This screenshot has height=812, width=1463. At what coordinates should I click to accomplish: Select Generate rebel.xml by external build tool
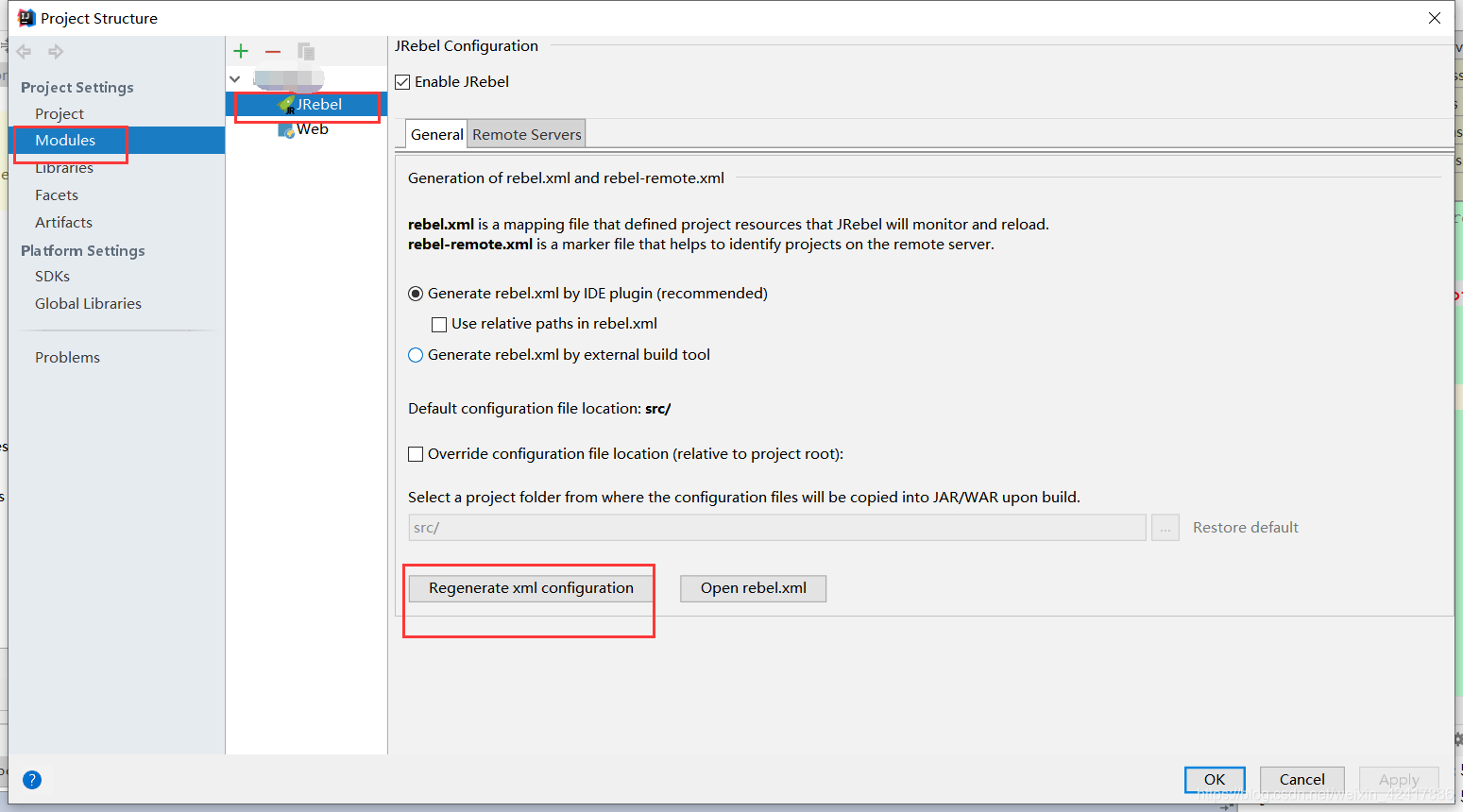416,355
